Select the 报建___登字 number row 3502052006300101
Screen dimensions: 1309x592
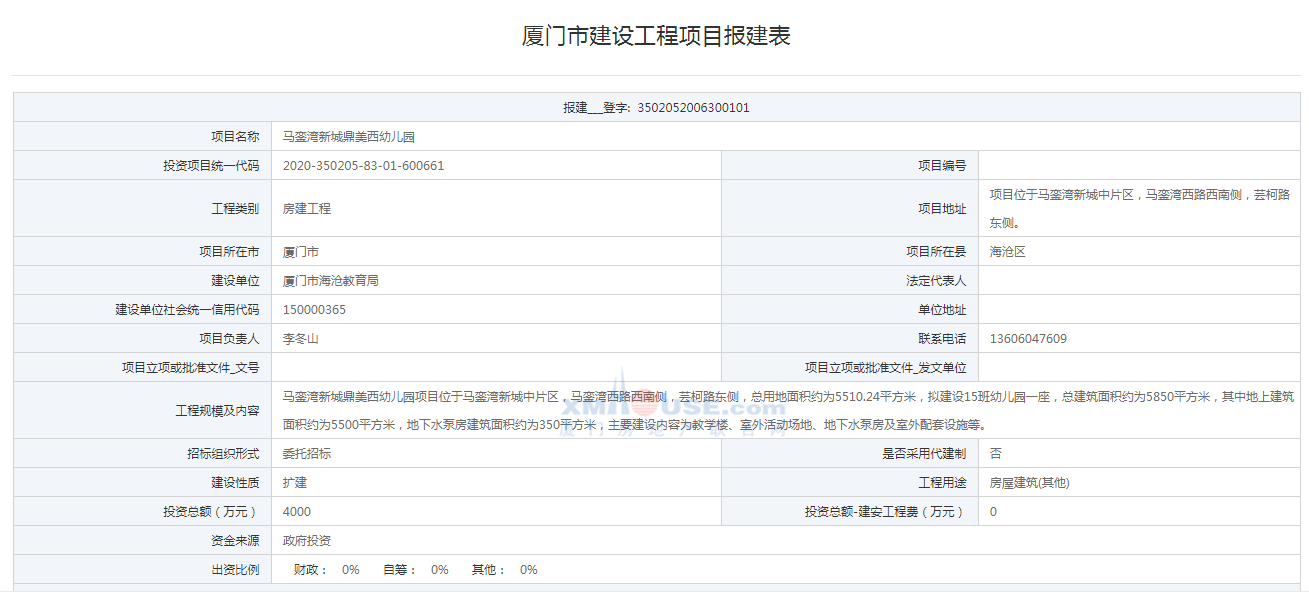coord(656,108)
